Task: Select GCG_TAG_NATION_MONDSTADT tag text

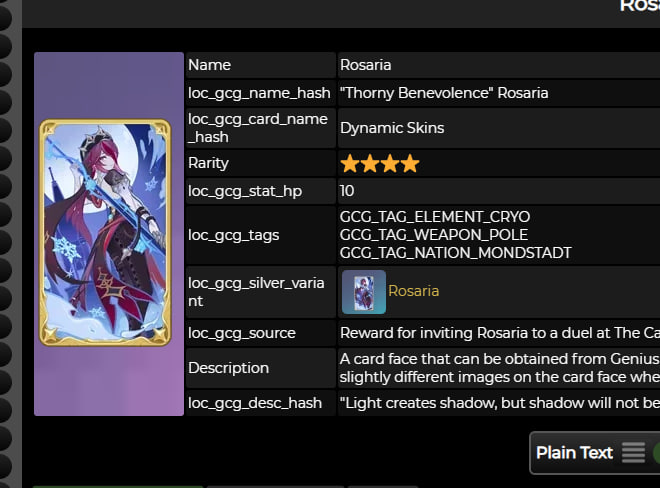Action: tap(455, 253)
